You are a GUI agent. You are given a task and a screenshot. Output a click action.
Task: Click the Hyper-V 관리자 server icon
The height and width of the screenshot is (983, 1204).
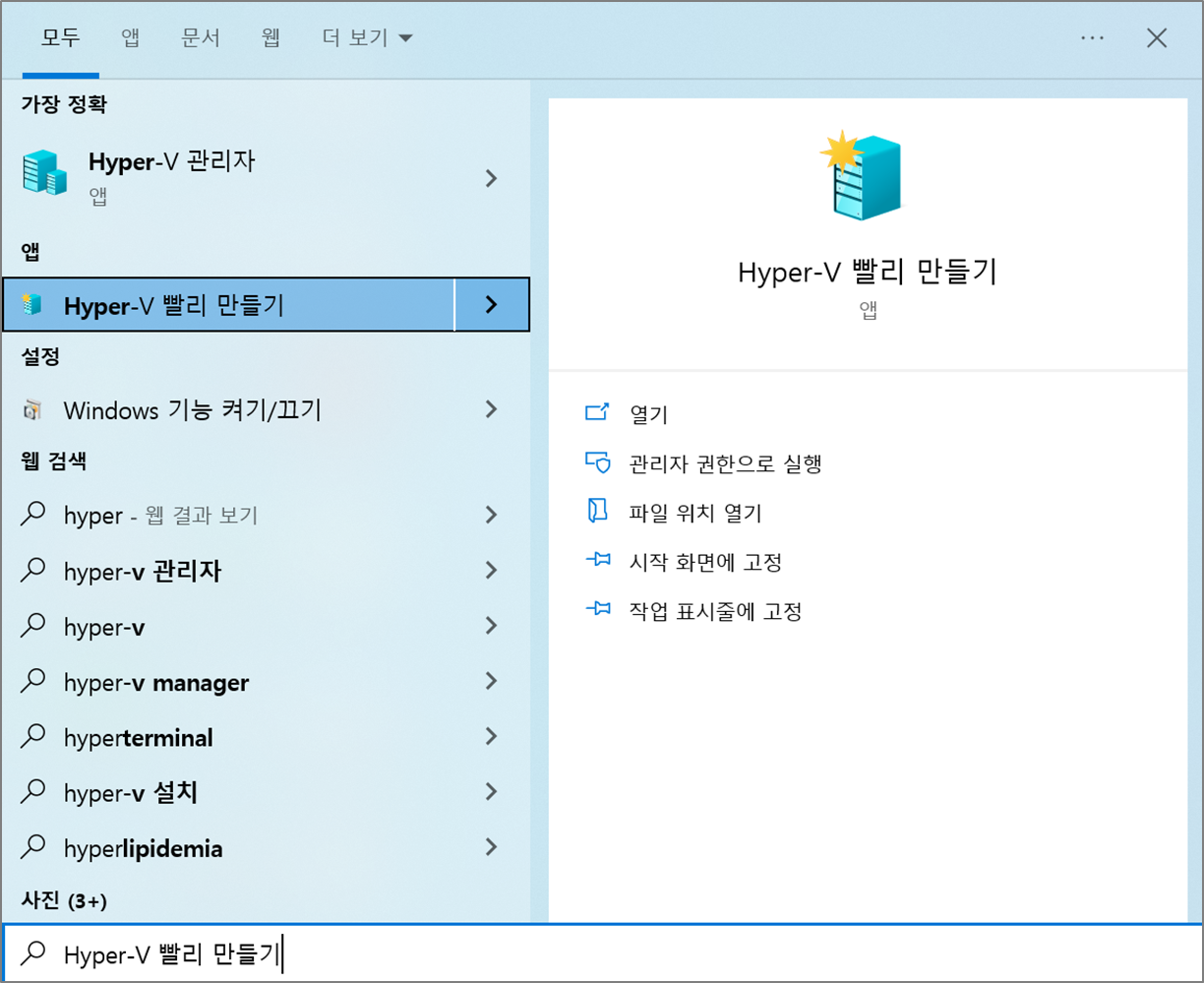pos(44,174)
